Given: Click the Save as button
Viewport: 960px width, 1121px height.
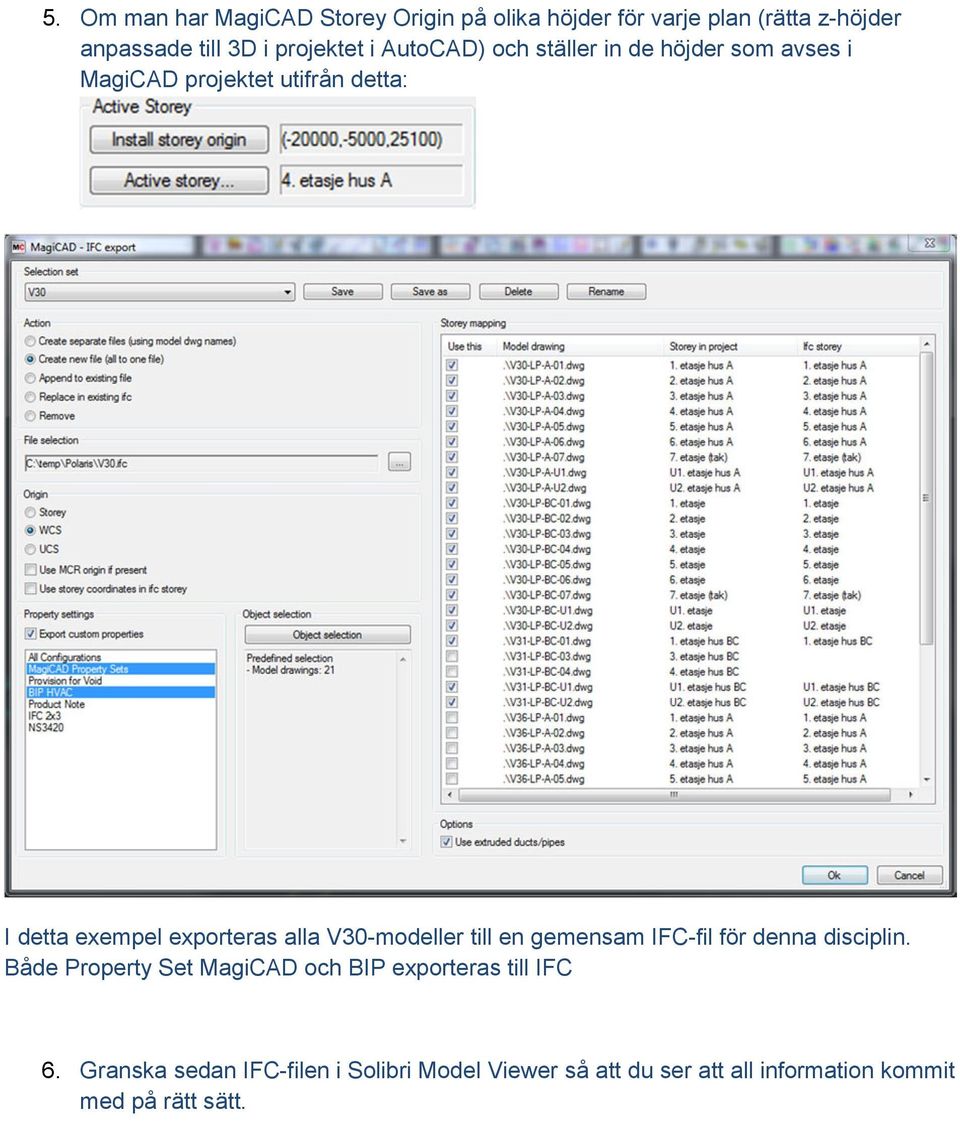Looking at the screenshot, I should (x=430, y=292).
